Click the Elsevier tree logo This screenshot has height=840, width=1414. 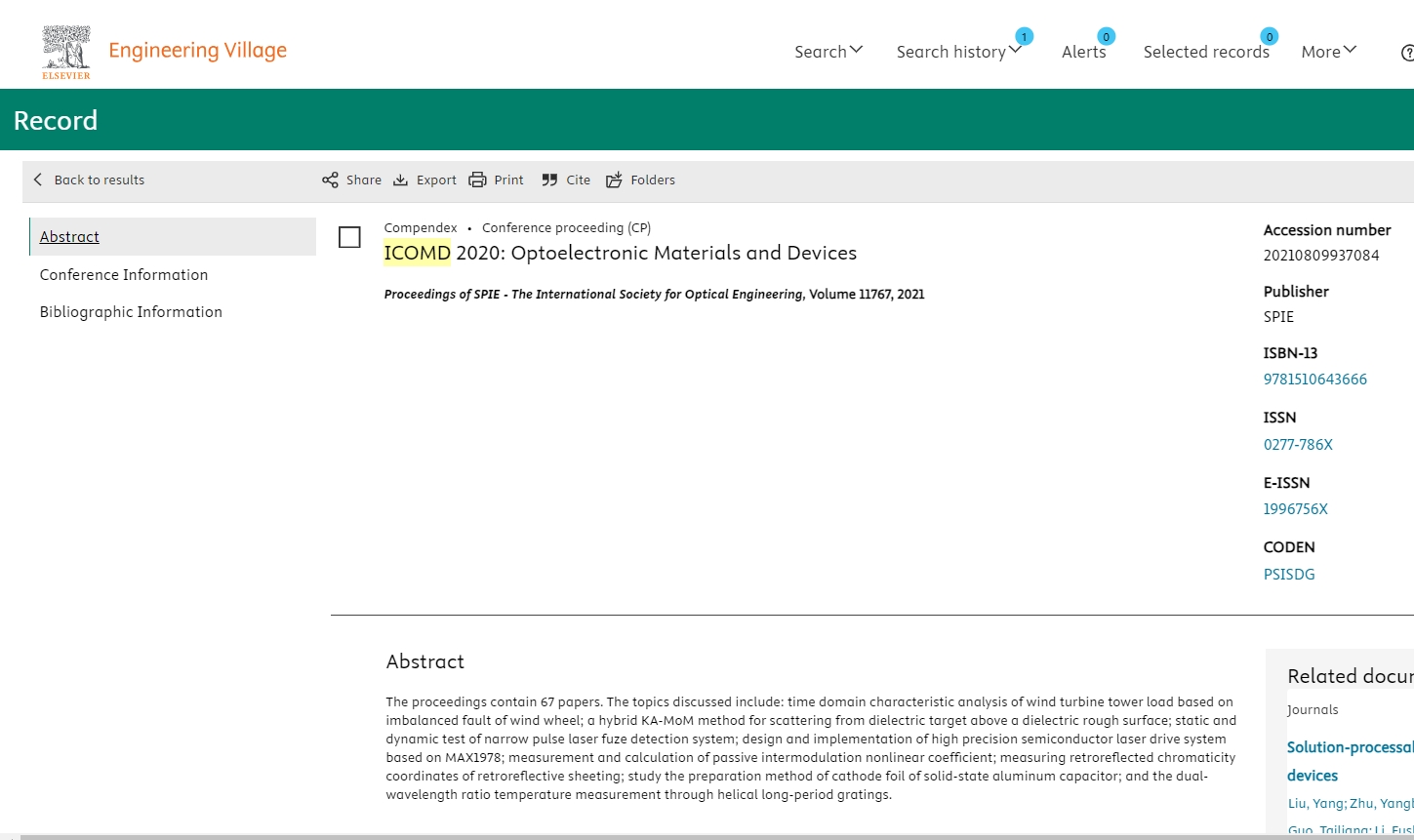pos(66,52)
